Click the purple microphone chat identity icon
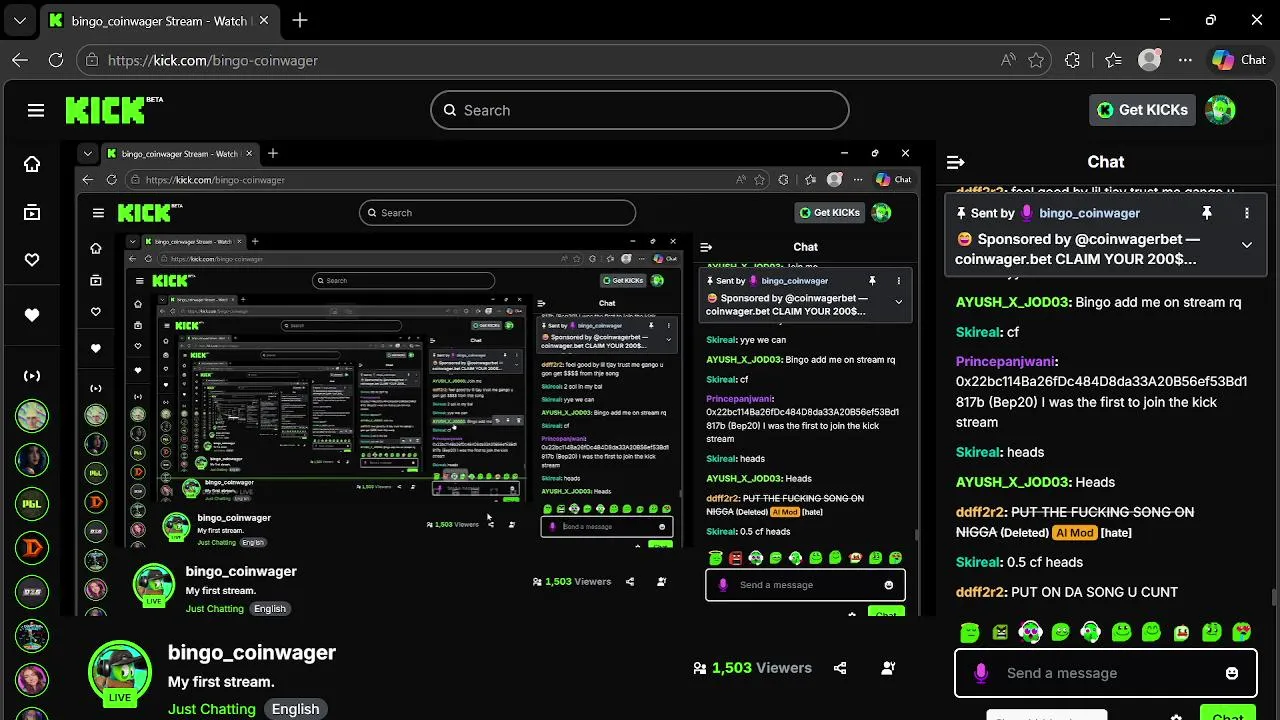 click(x=981, y=673)
